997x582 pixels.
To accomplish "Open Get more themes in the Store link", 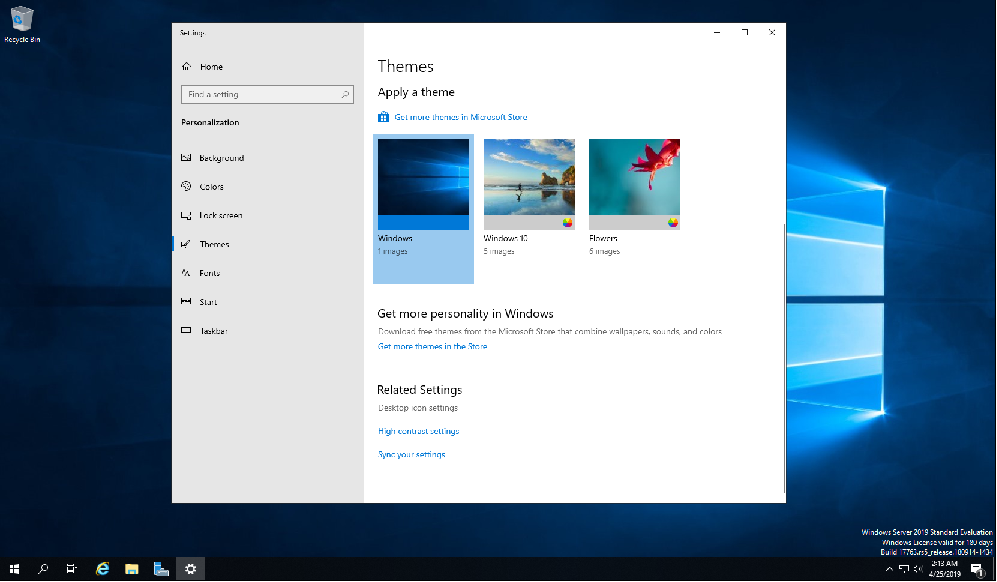I will point(431,345).
